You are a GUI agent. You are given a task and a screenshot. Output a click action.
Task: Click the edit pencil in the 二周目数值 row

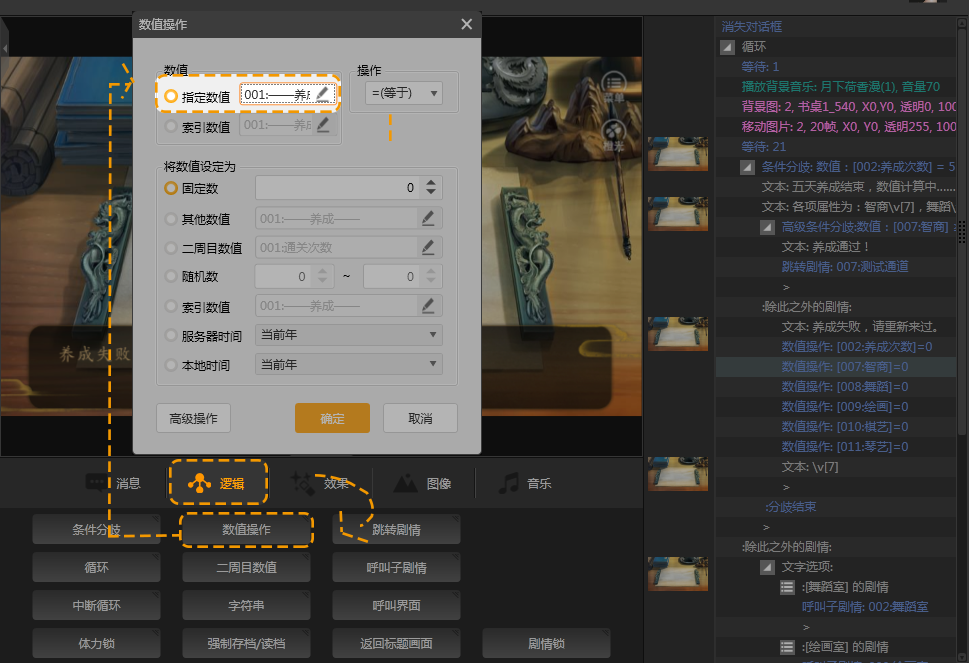pos(427,247)
